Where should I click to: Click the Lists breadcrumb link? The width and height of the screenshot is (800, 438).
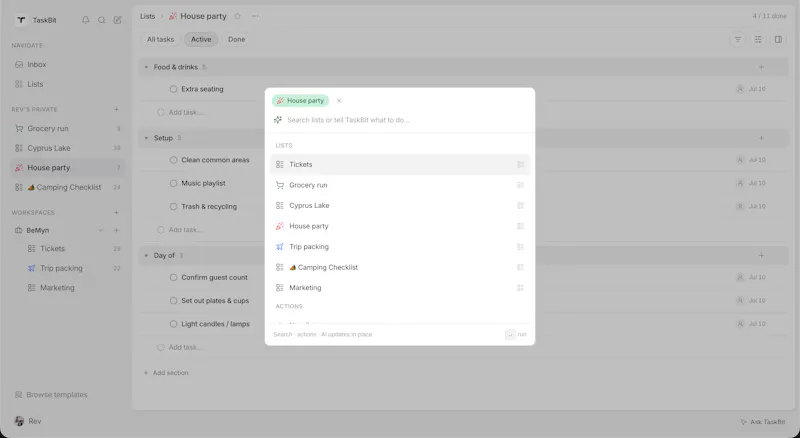[x=147, y=16]
